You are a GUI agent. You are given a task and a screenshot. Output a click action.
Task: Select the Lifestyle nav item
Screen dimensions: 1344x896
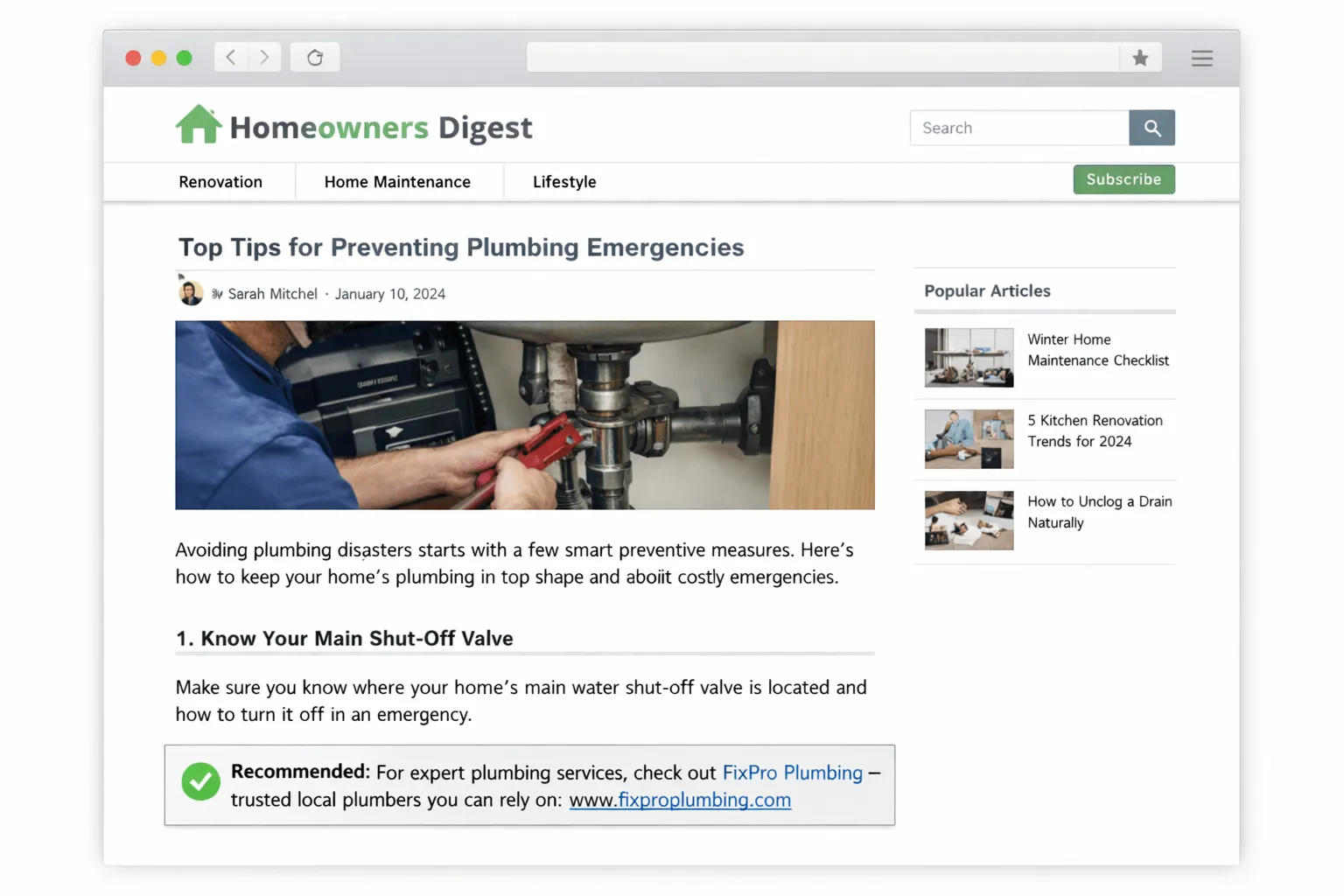(564, 182)
